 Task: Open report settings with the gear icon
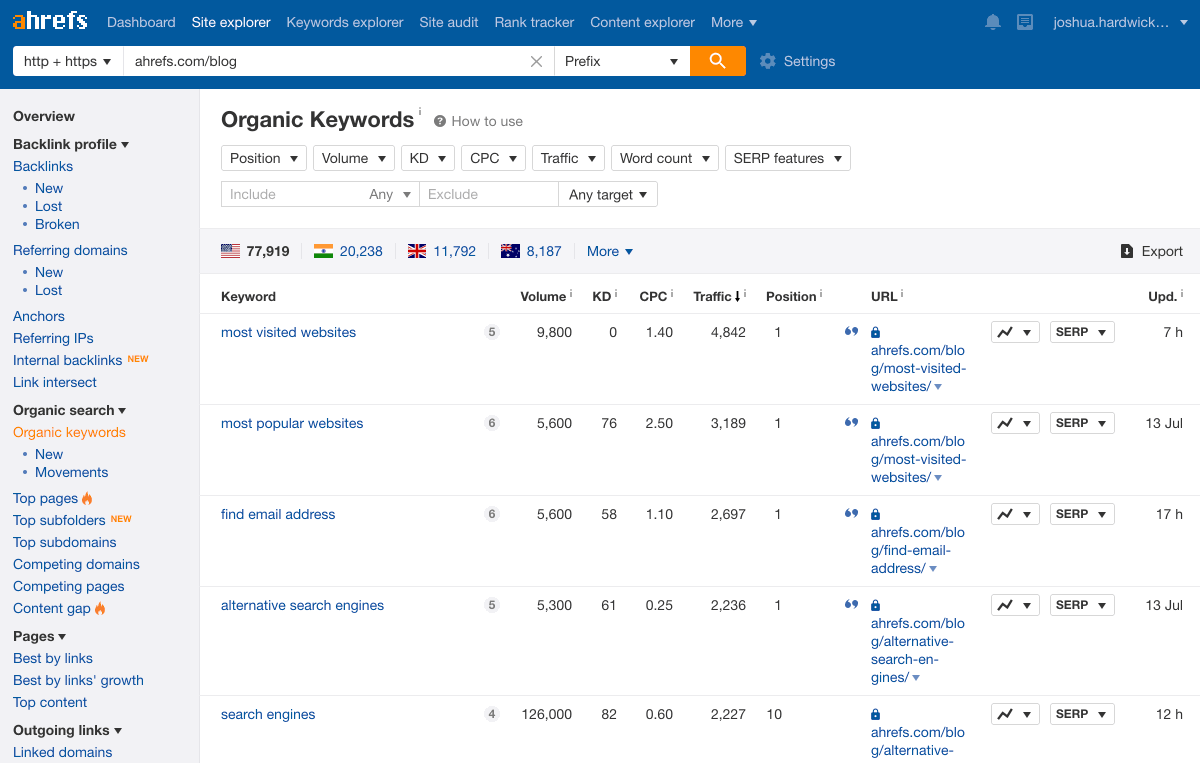pos(767,61)
